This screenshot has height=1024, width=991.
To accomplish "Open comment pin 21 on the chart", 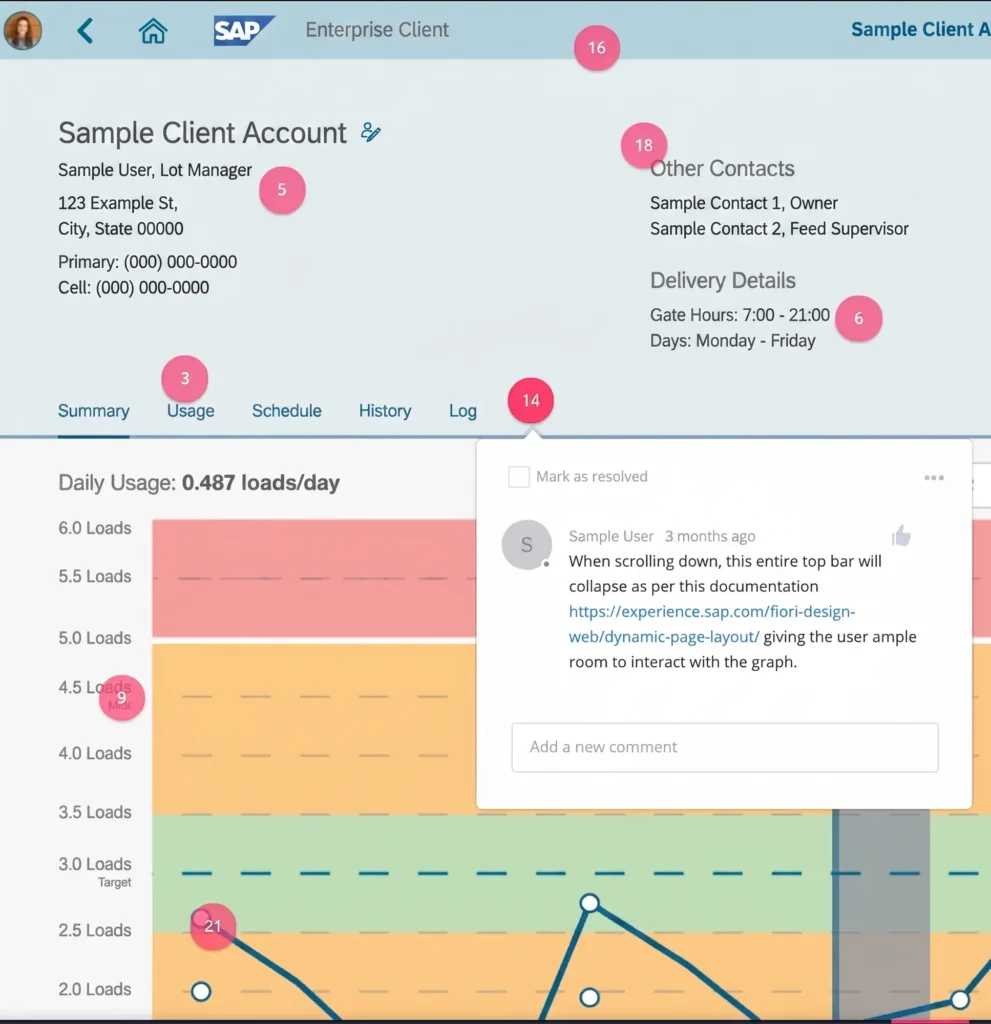I will pos(213,926).
